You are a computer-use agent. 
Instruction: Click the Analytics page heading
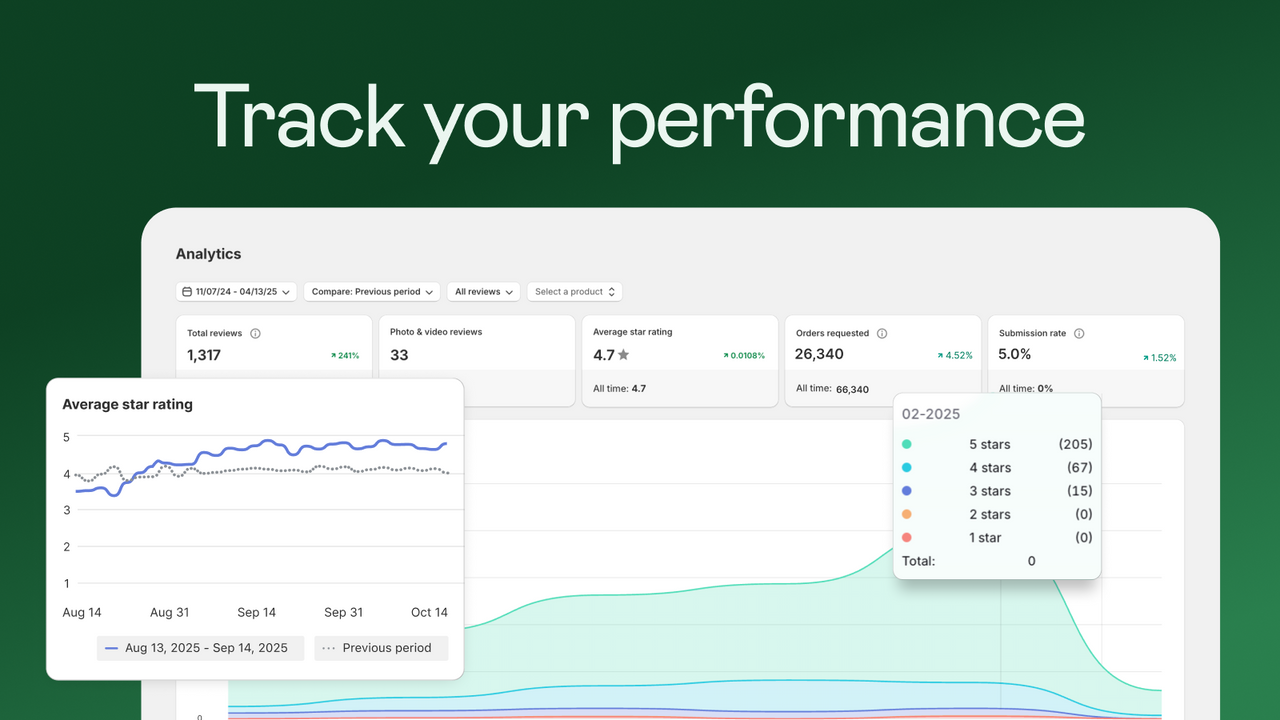coord(208,254)
